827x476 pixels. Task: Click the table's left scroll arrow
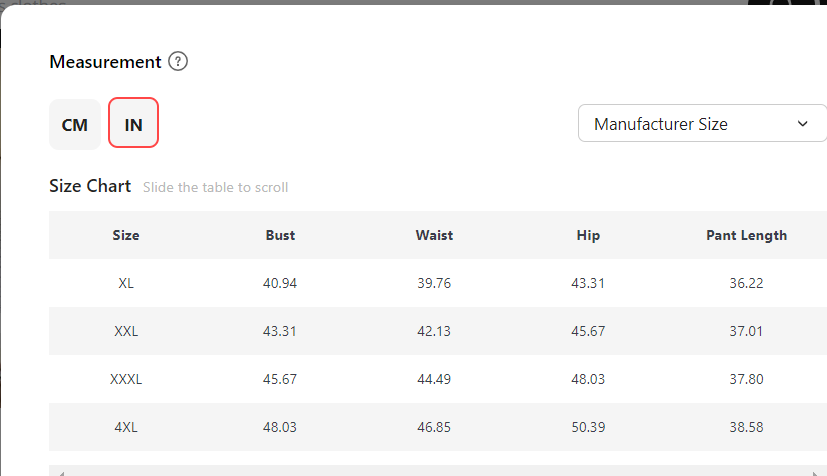tap(59, 472)
